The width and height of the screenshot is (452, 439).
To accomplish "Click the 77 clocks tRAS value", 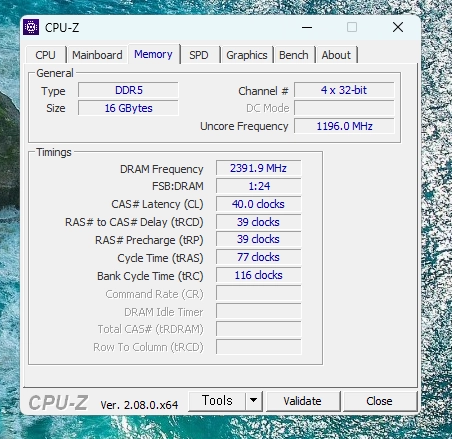I will pyautogui.click(x=258, y=257).
